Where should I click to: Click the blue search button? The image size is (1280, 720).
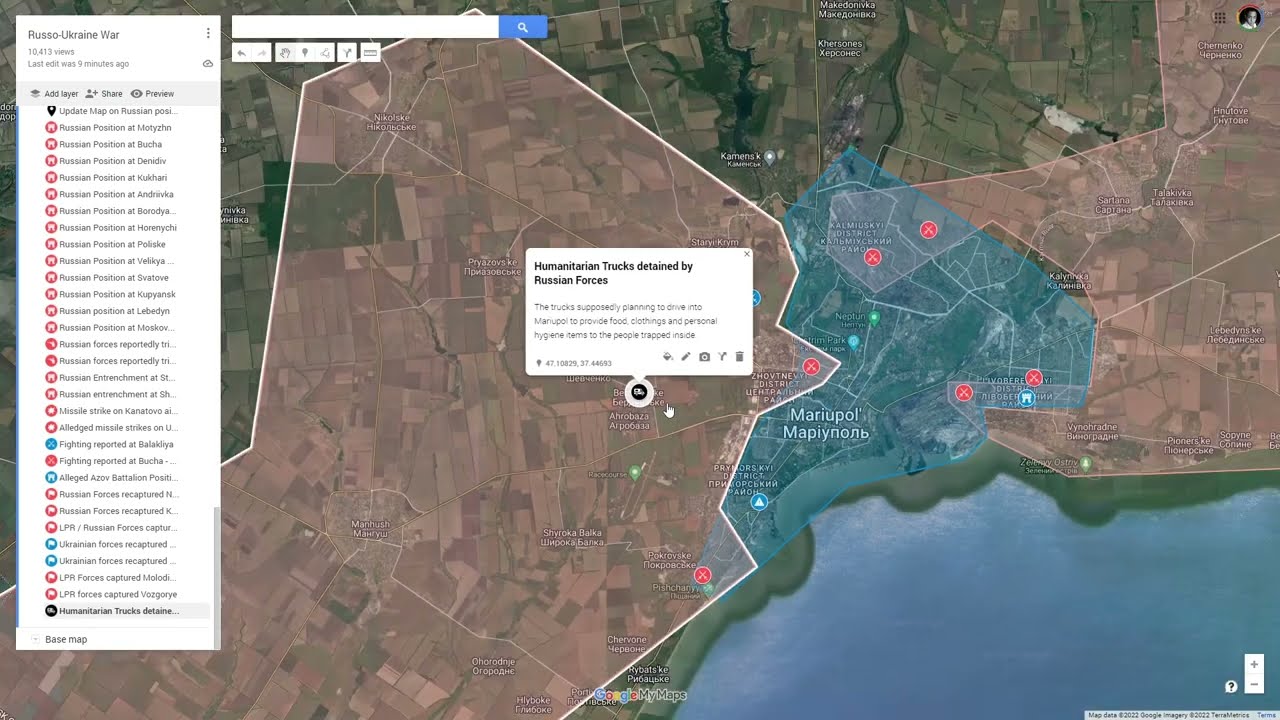tap(522, 27)
